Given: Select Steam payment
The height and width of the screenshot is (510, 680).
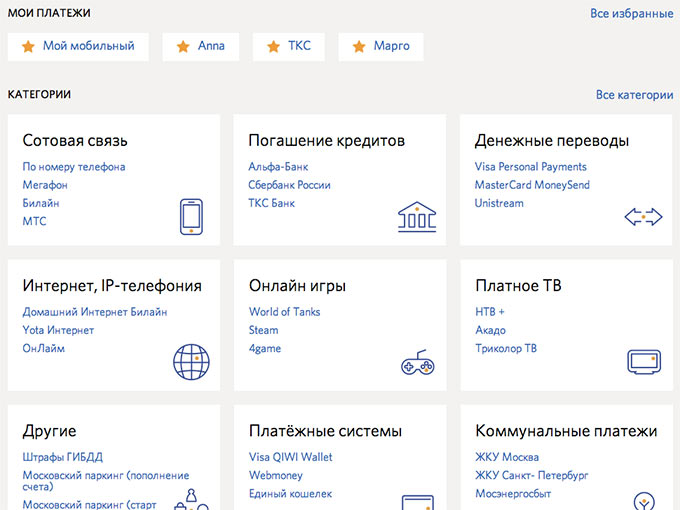Looking at the screenshot, I should (264, 330).
